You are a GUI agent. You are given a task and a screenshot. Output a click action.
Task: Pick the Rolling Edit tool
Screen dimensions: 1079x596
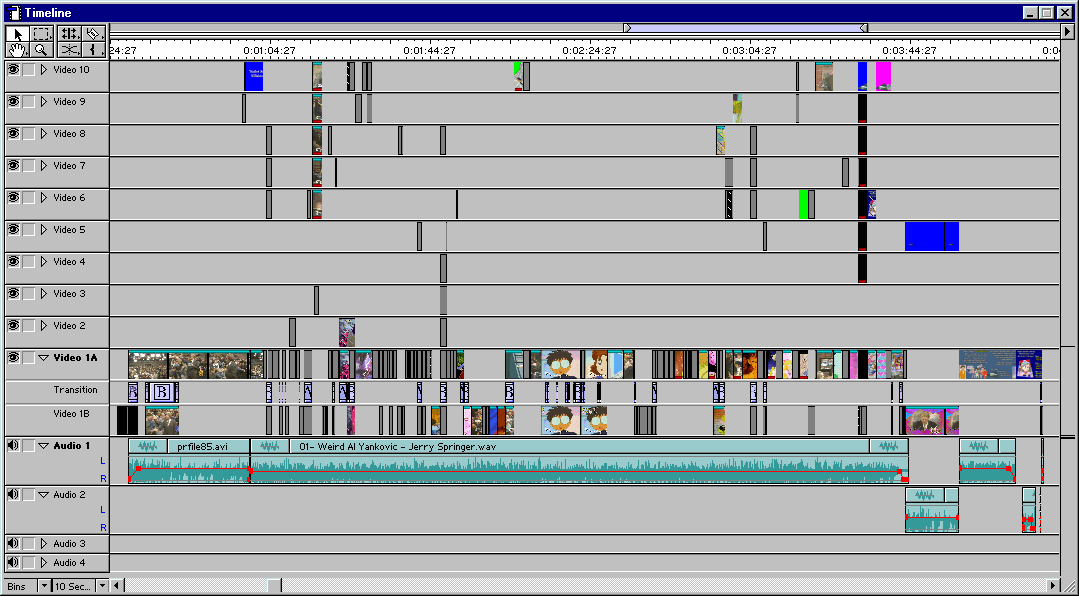(x=69, y=33)
